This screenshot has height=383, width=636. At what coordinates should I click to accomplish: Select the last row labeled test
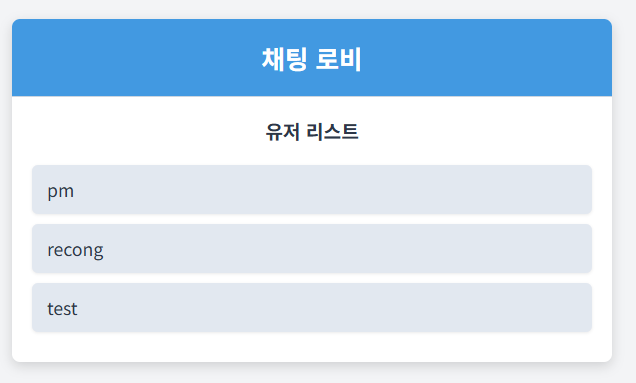pos(312,308)
